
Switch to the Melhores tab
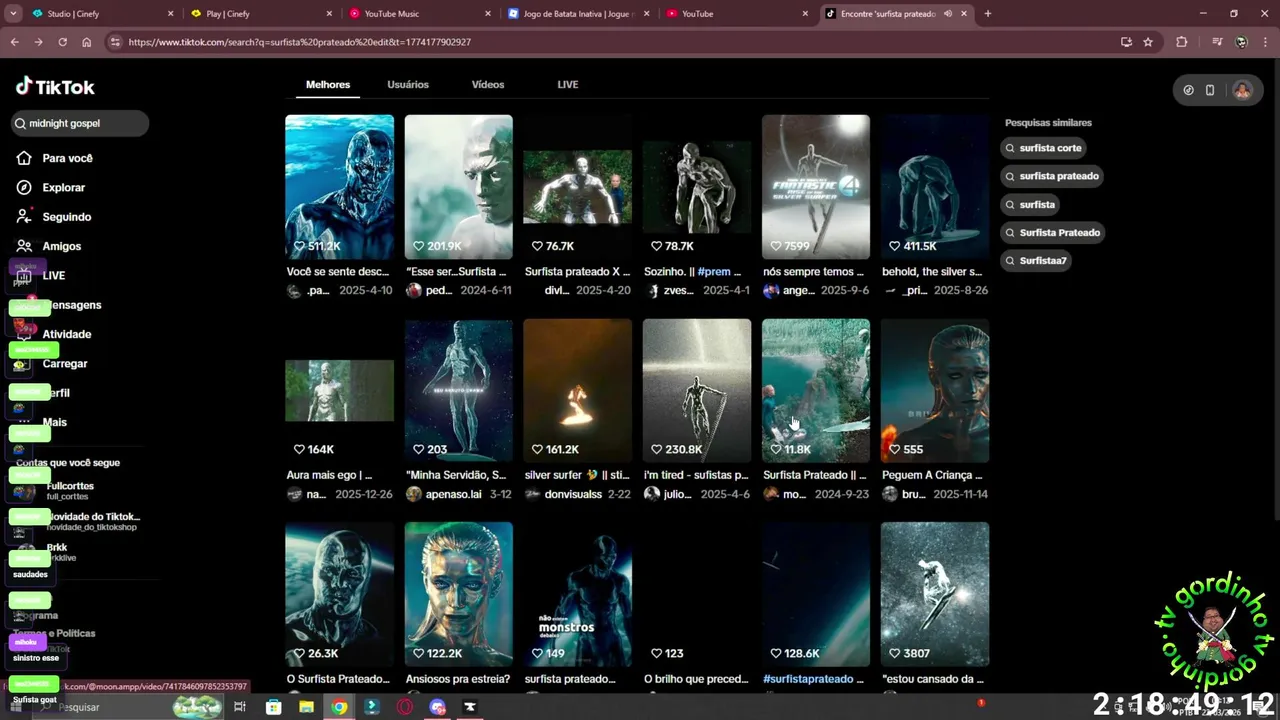pos(328,84)
